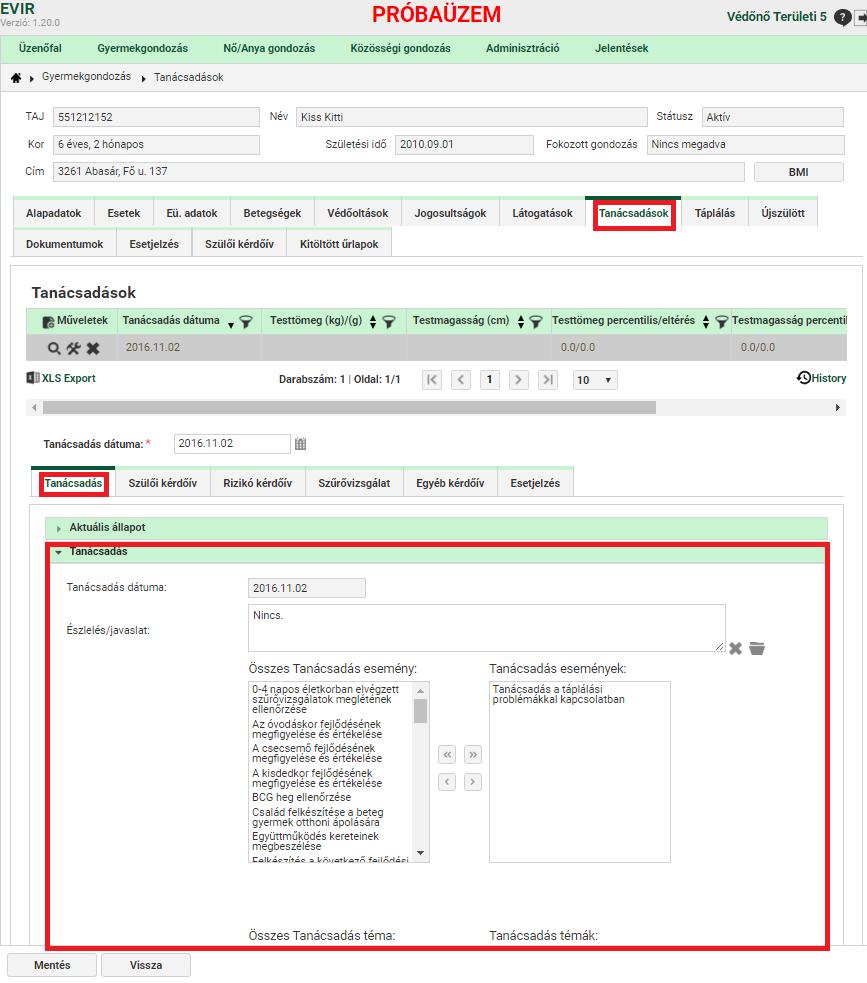Image resolution: width=867 pixels, height=983 pixels.
Task: Edit record with tools icon
Action: [73, 348]
